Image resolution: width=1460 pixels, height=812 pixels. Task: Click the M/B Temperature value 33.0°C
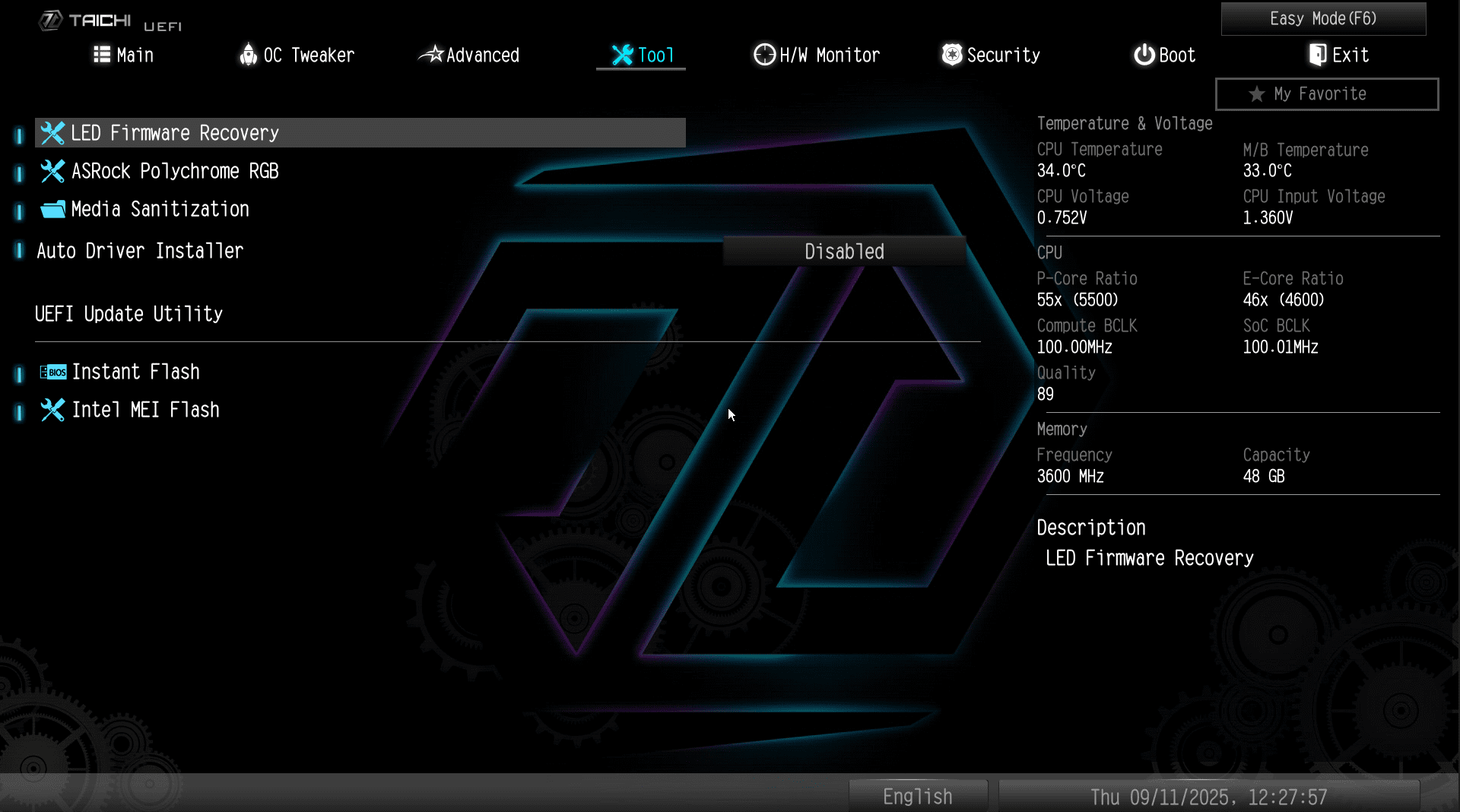pyautogui.click(x=1267, y=171)
